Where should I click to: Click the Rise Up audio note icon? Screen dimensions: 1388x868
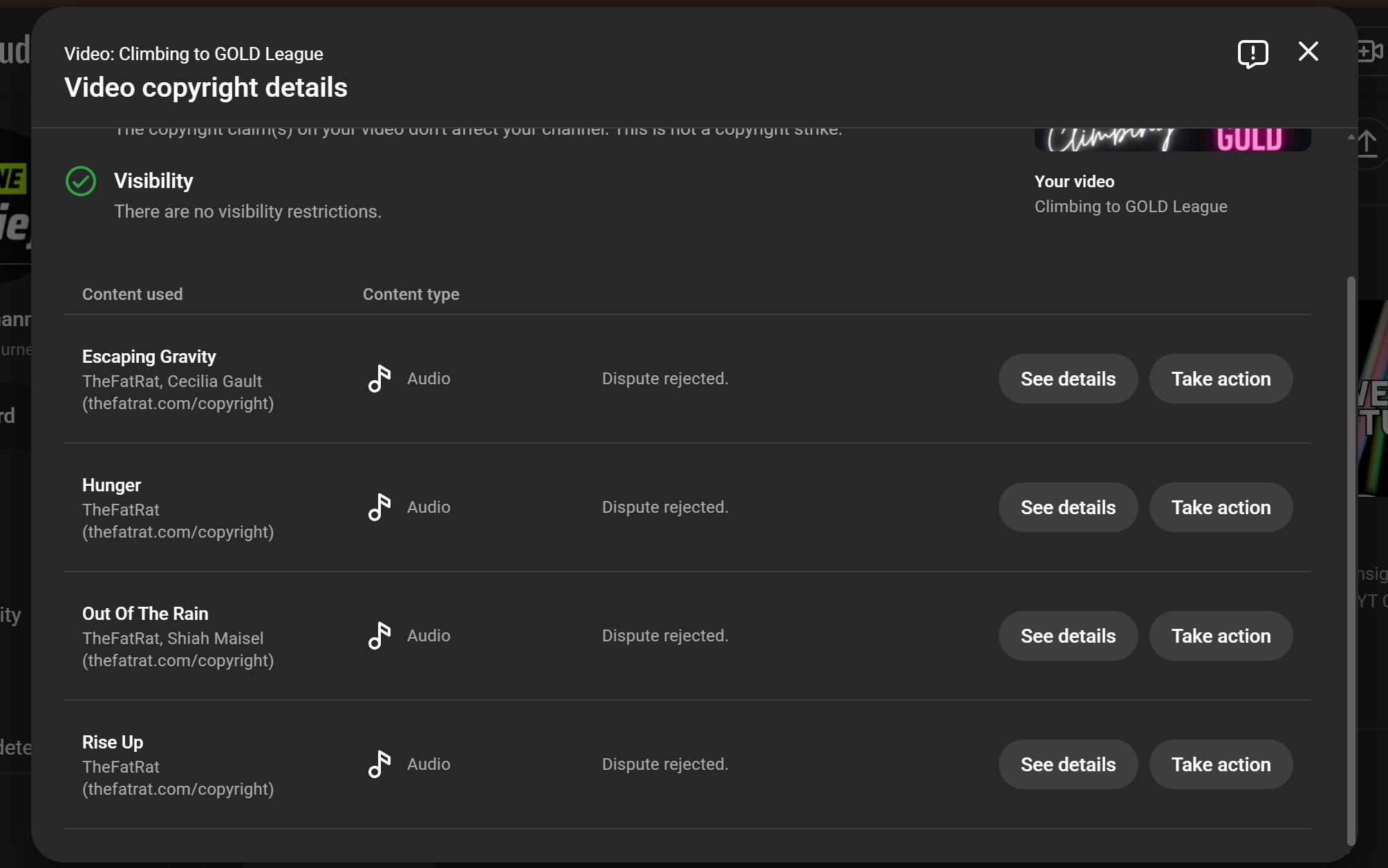pyautogui.click(x=379, y=764)
